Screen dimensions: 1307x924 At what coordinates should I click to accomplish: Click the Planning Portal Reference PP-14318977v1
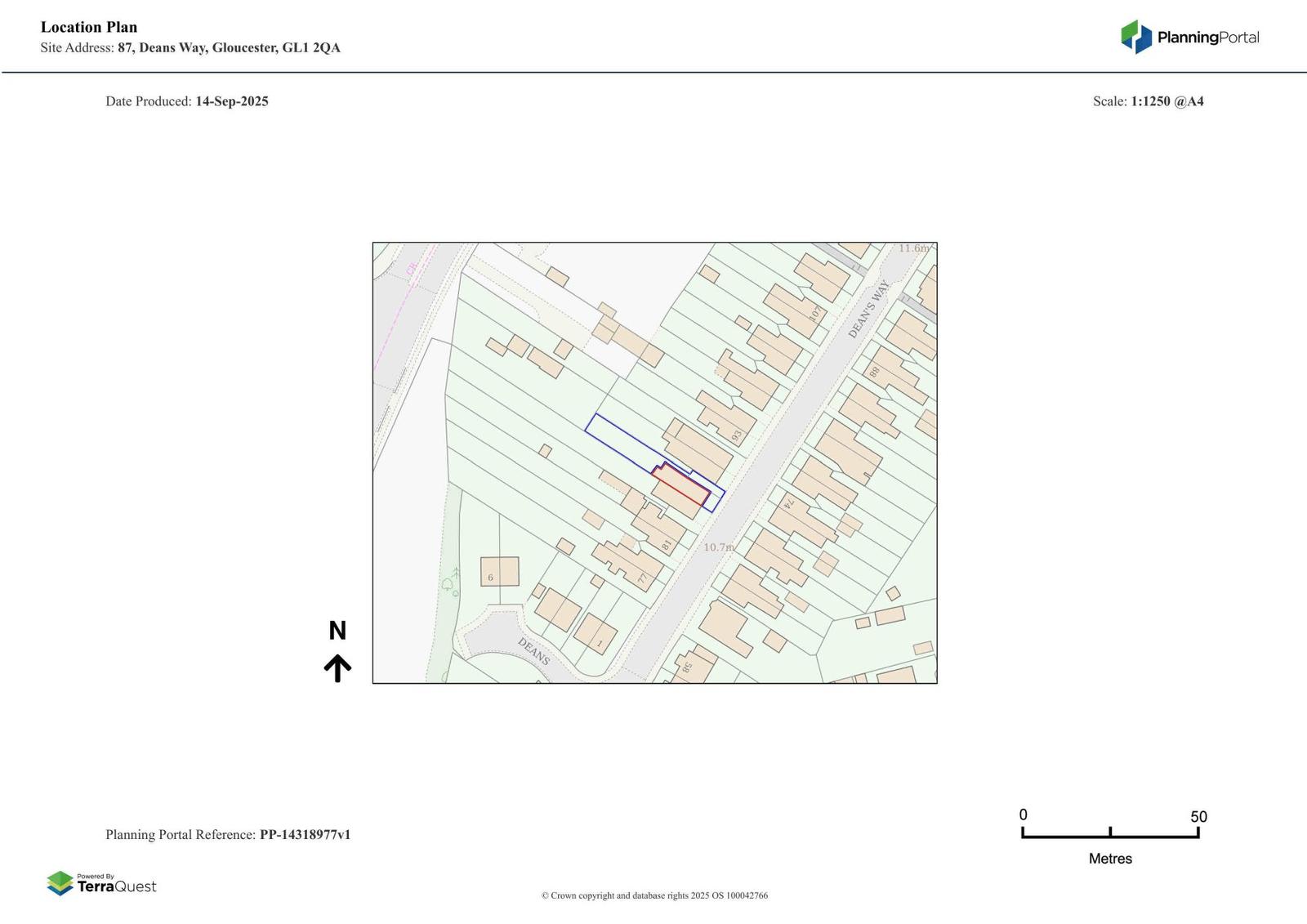(228, 834)
